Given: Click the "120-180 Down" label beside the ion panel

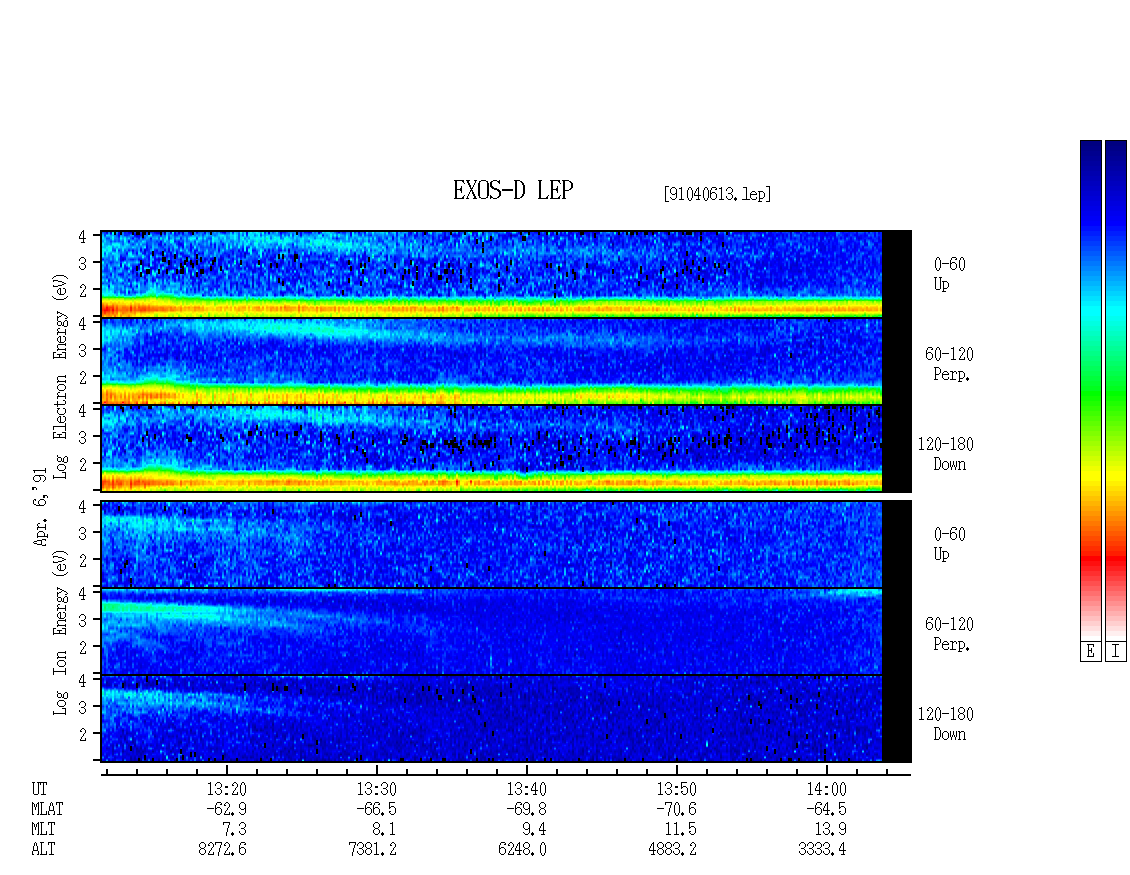Looking at the screenshot, I should 946,724.
